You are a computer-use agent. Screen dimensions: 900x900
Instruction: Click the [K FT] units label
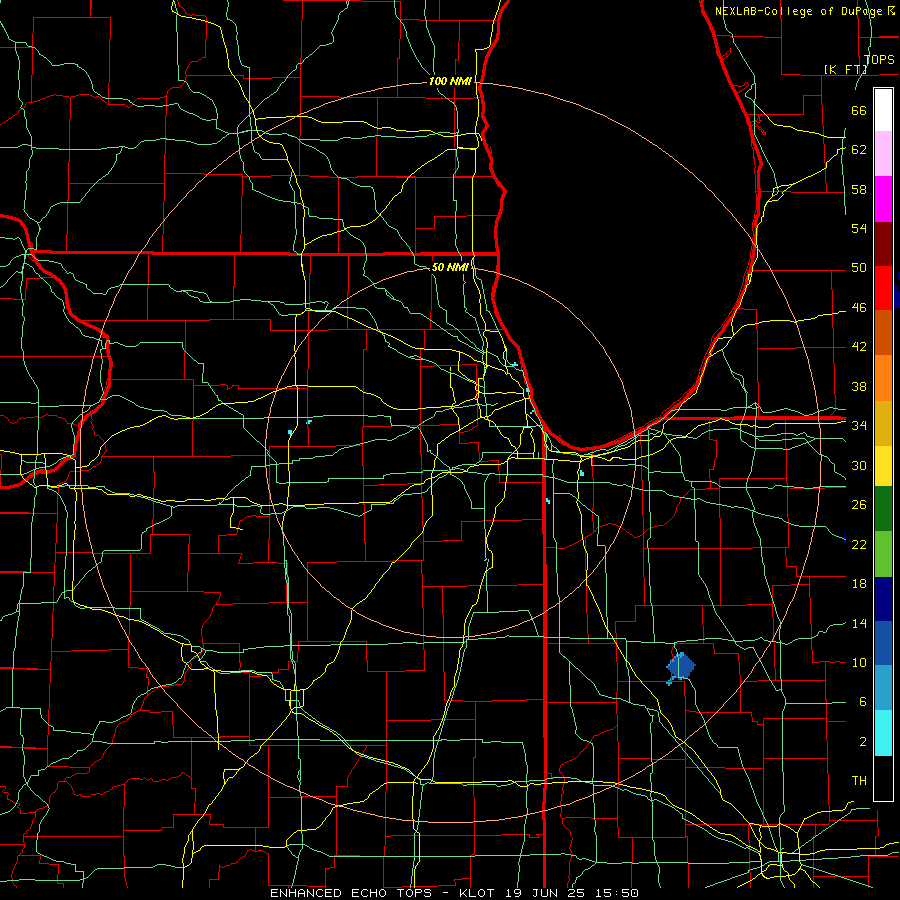(x=845, y=69)
